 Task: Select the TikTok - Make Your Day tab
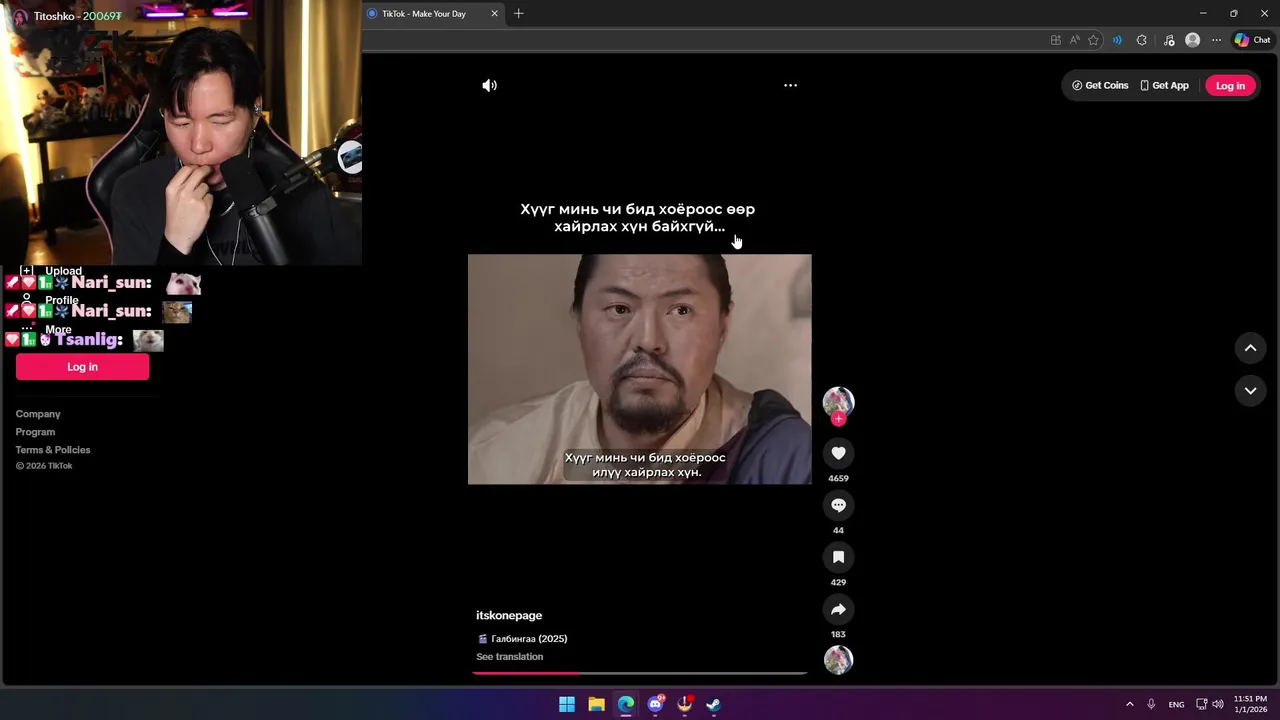pos(424,14)
